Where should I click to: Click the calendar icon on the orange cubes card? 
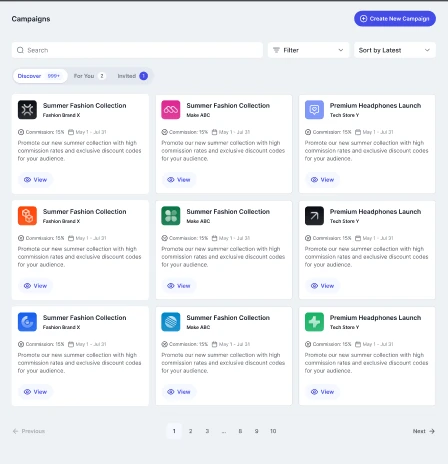[71, 238]
